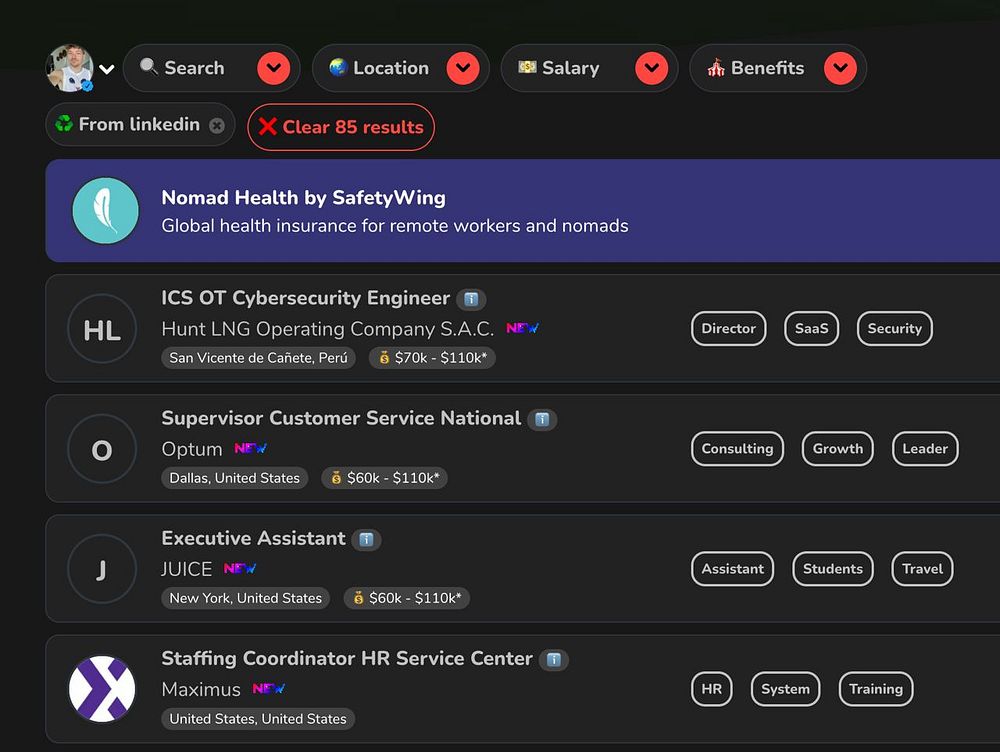The width and height of the screenshot is (1000, 752).
Task: Select the Growth tag
Action: click(837, 448)
